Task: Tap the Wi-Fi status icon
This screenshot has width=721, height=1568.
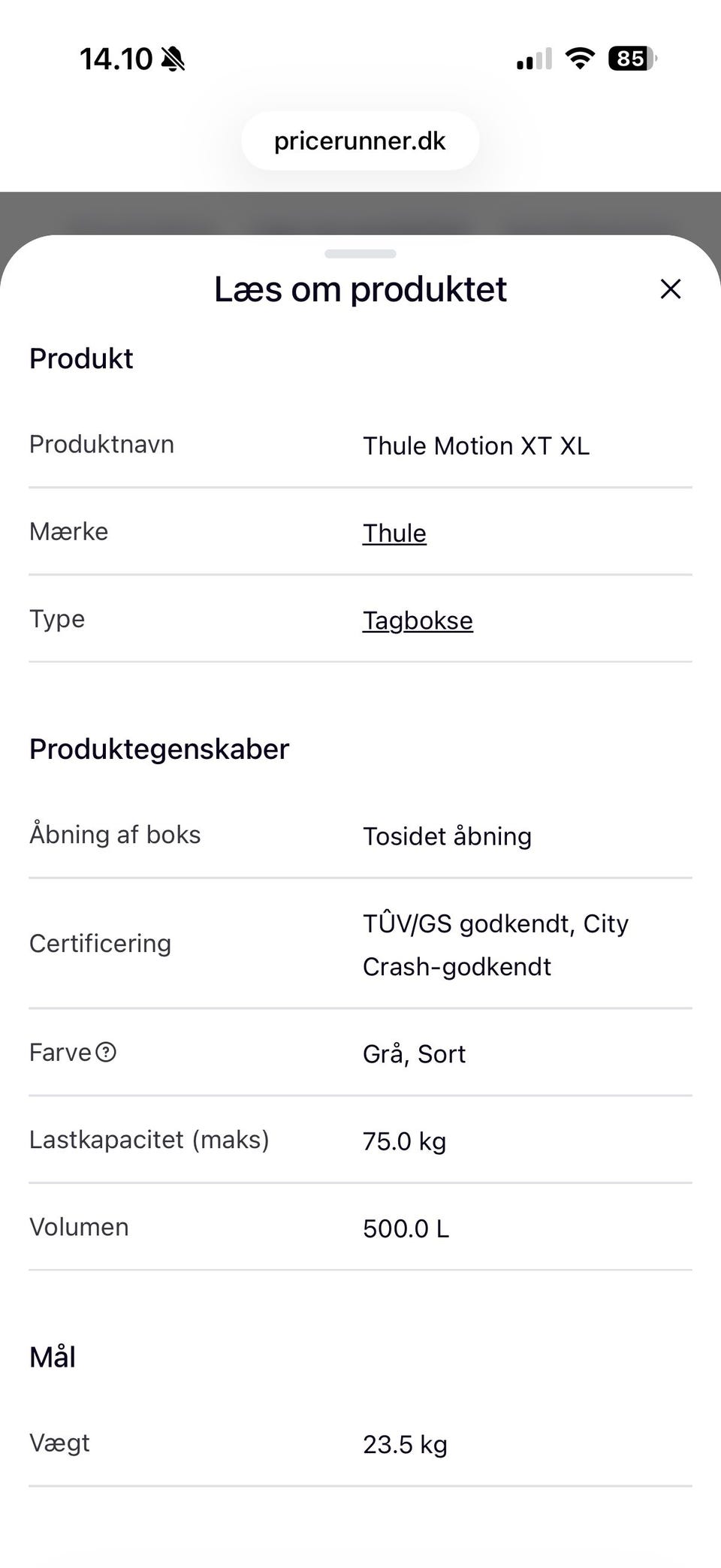Action: (579, 59)
